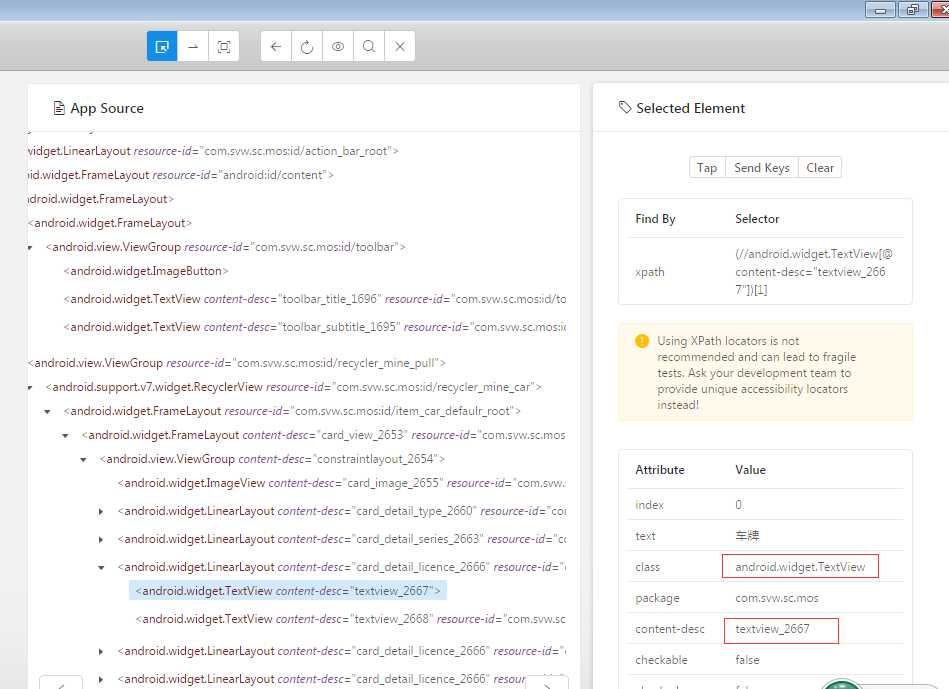Screen dimensions: 949x689
Task: Select the textview_2668 TextView row
Action: pos(350,619)
